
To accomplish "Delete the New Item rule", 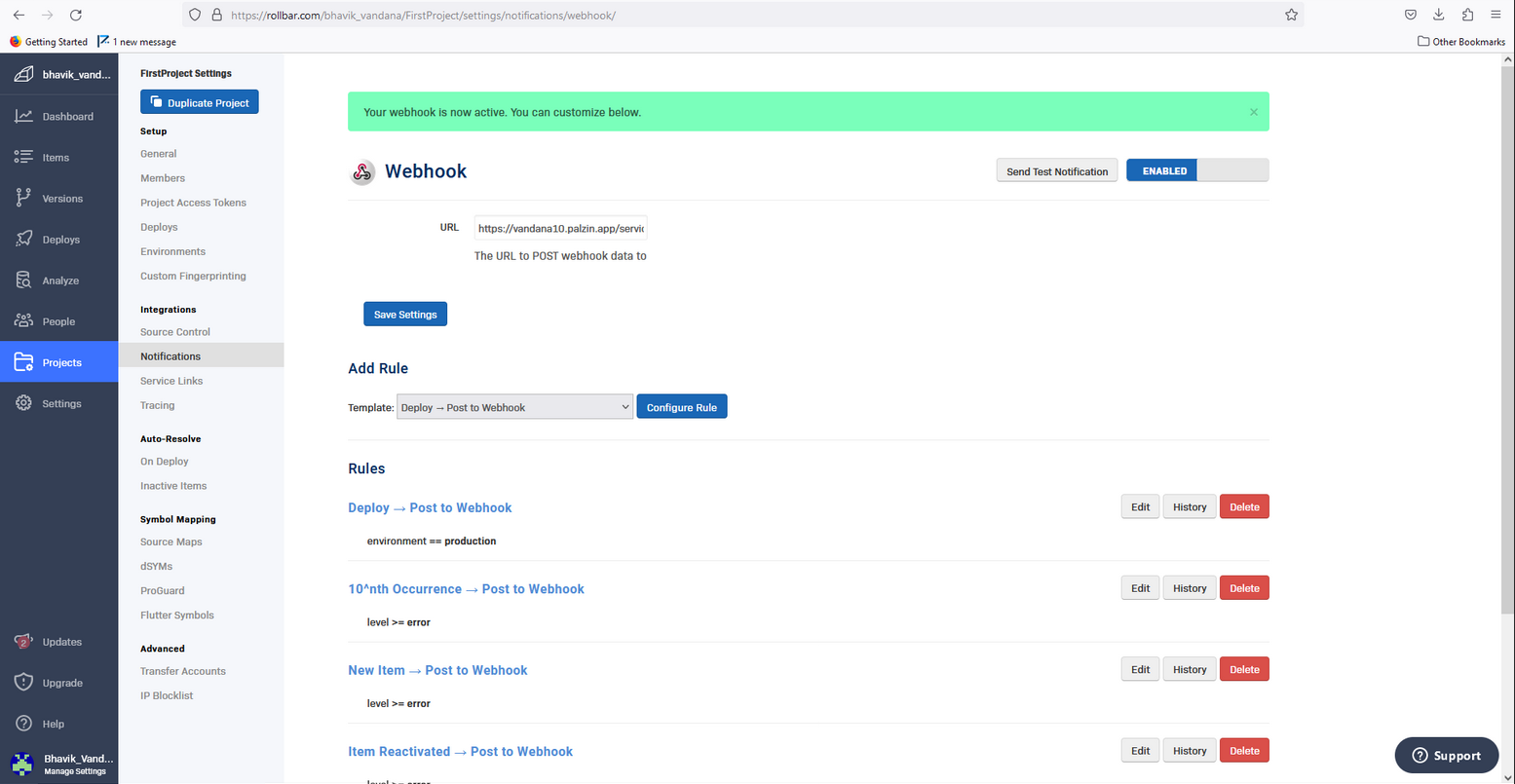I will (x=1244, y=669).
